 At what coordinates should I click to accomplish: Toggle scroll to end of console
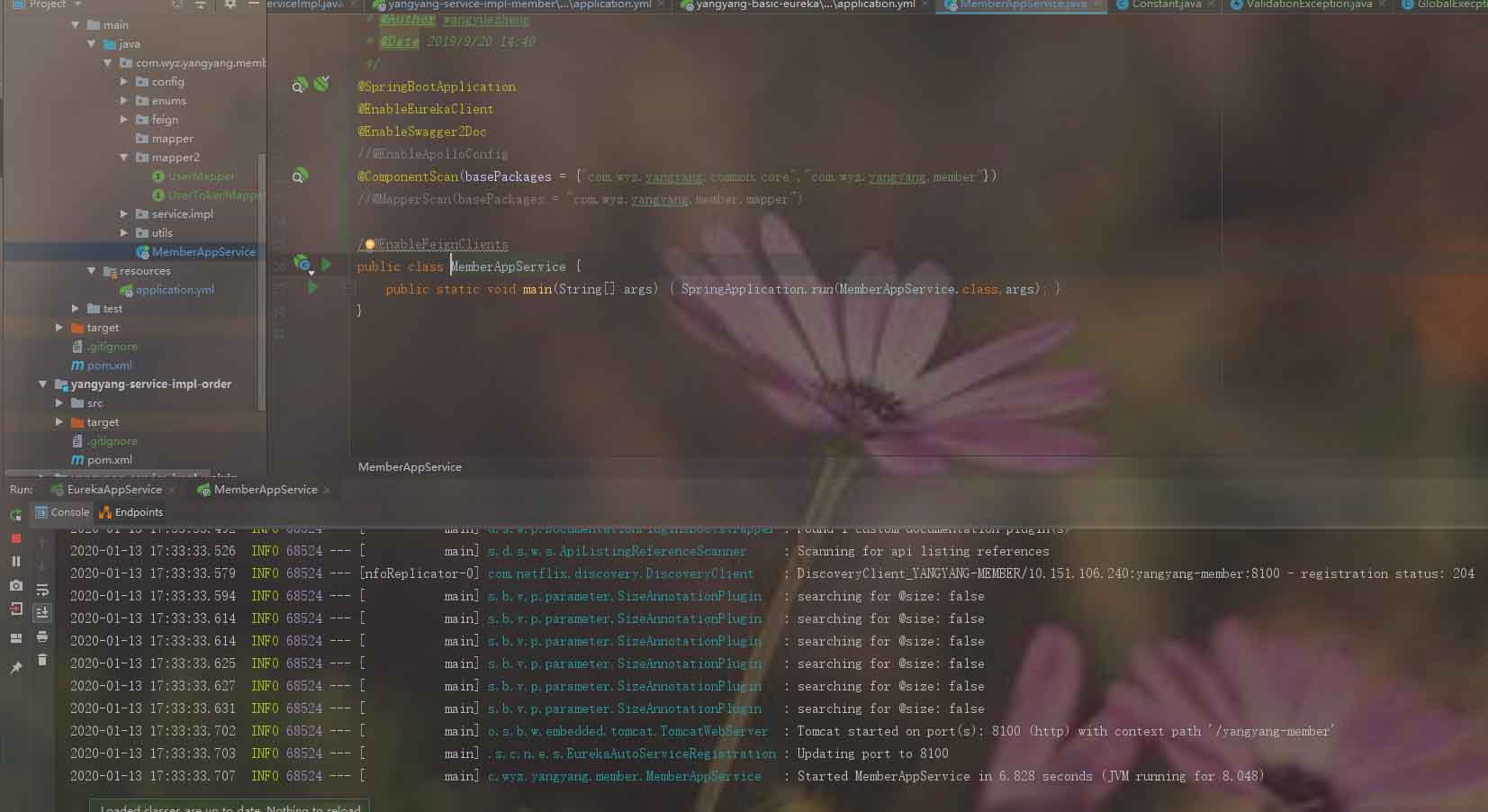tap(42, 612)
